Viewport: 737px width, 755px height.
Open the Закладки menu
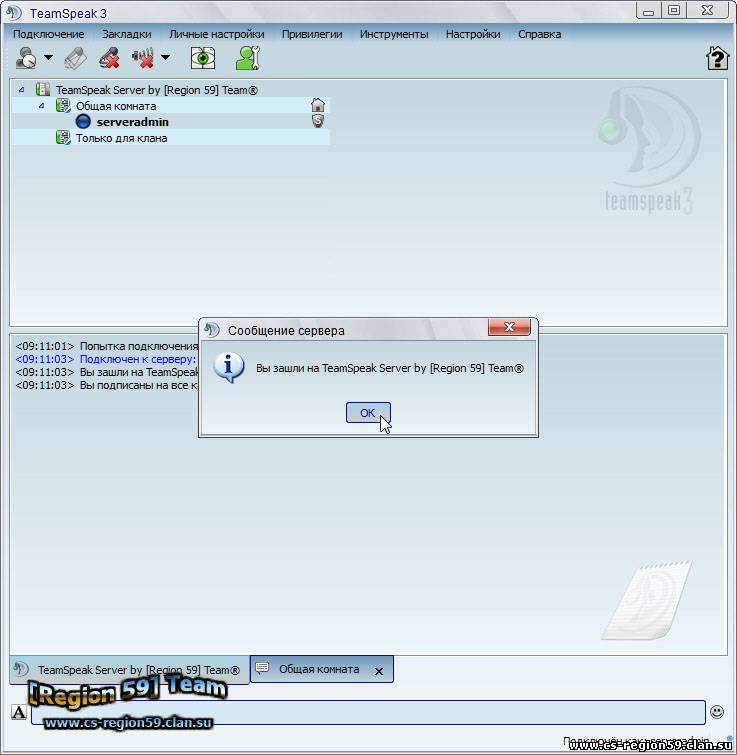[127, 34]
